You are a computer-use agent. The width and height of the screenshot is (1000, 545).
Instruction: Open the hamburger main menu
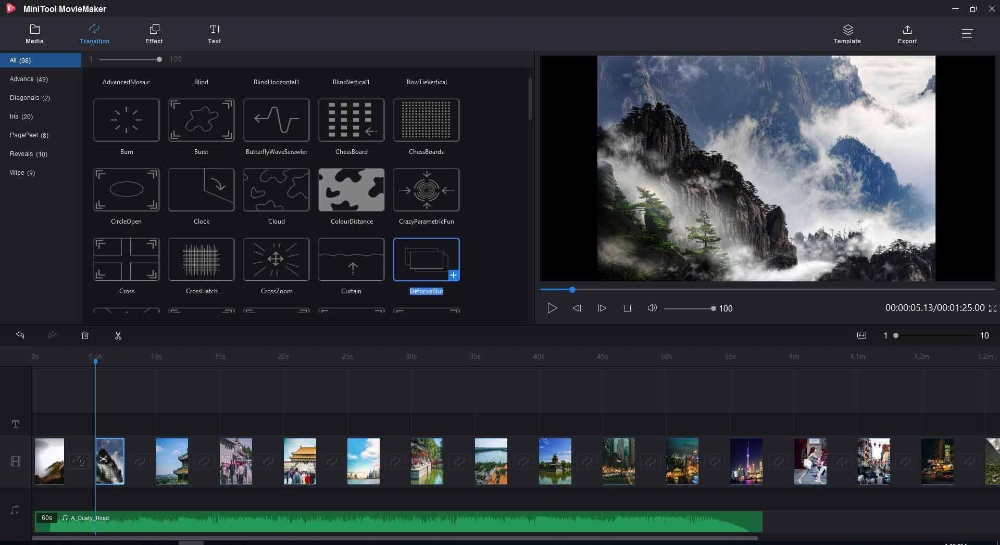[x=967, y=33]
